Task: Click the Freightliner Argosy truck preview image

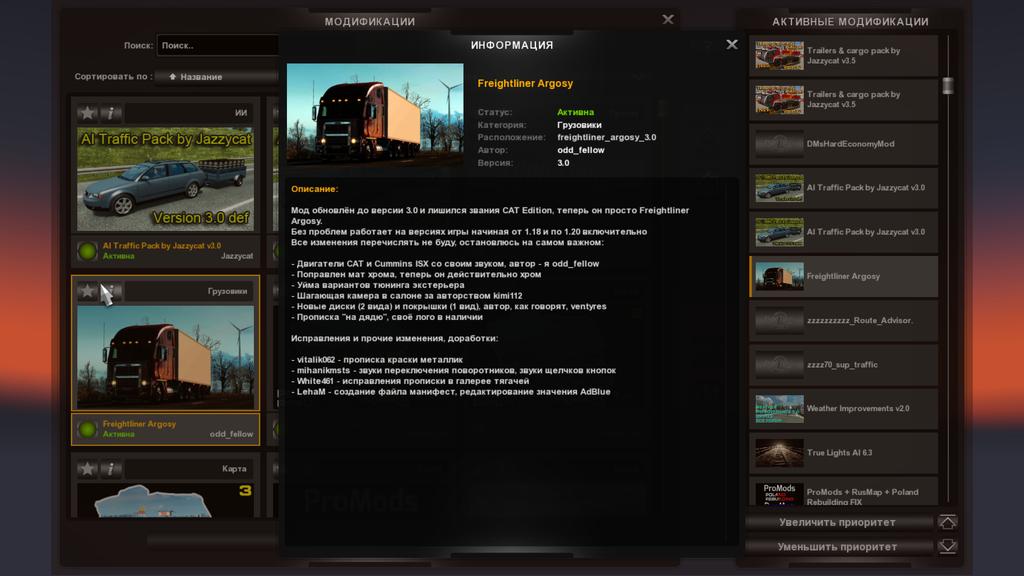Action: pos(374,113)
